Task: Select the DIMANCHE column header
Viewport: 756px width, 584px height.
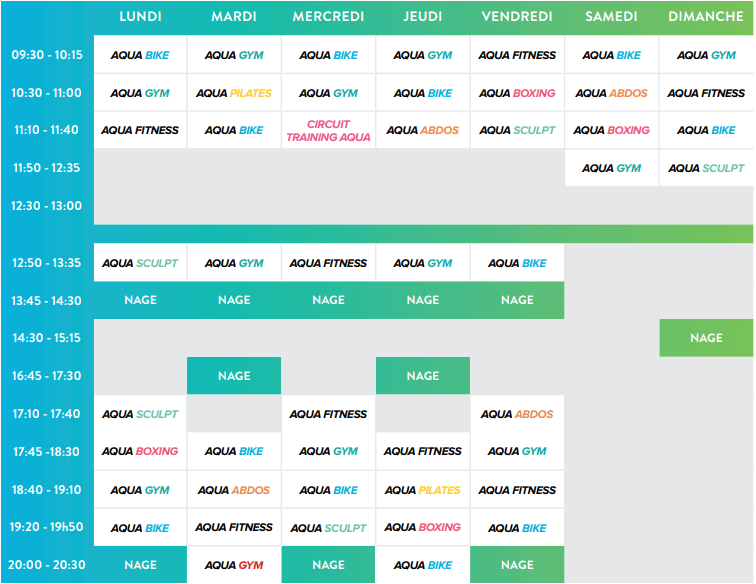Action: coord(705,16)
